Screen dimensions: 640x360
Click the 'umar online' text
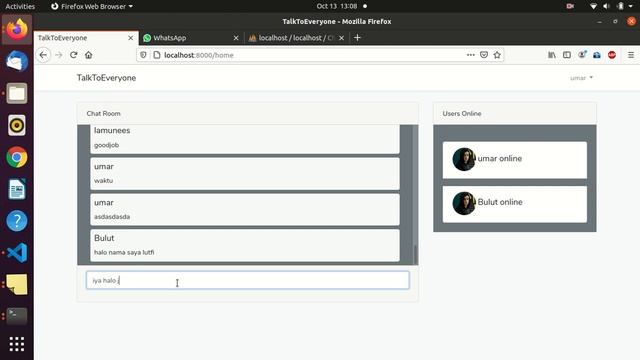tap(500, 158)
